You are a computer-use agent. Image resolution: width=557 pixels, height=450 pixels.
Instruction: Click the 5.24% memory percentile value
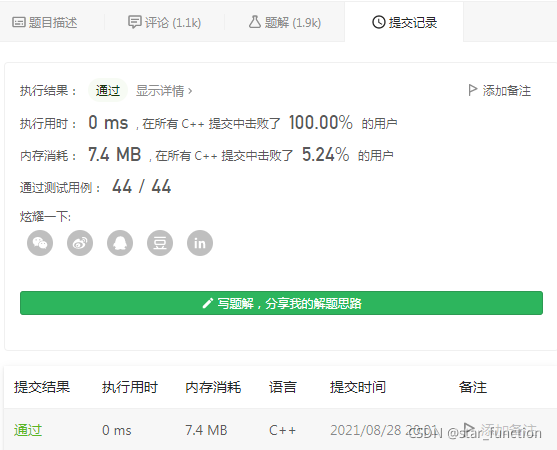(x=325, y=154)
